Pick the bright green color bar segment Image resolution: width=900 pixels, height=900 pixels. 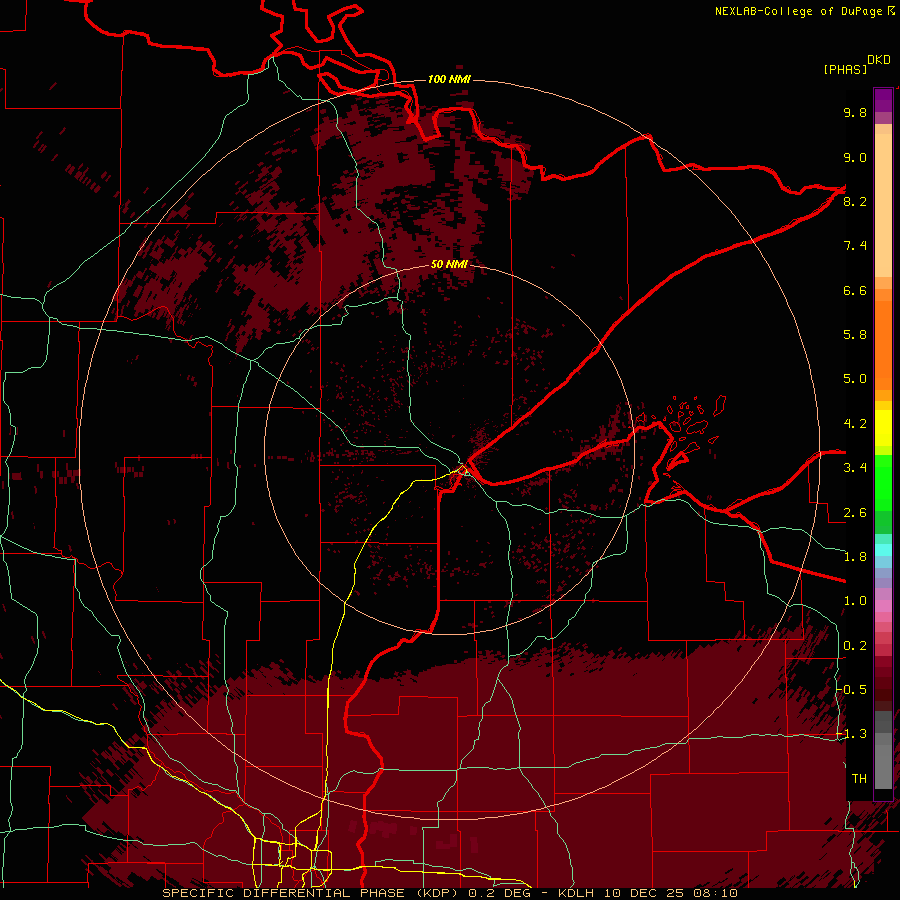(883, 482)
